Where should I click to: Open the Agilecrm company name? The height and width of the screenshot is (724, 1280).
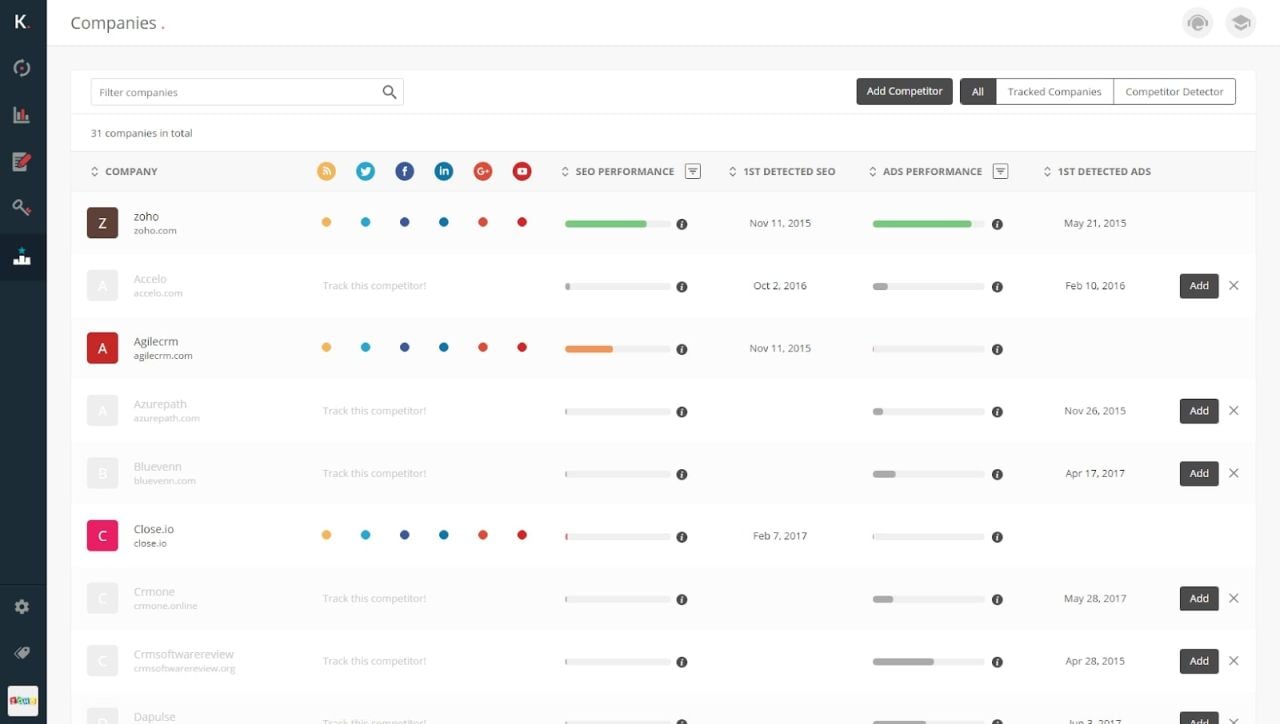pyautogui.click(x=156, y=342)
